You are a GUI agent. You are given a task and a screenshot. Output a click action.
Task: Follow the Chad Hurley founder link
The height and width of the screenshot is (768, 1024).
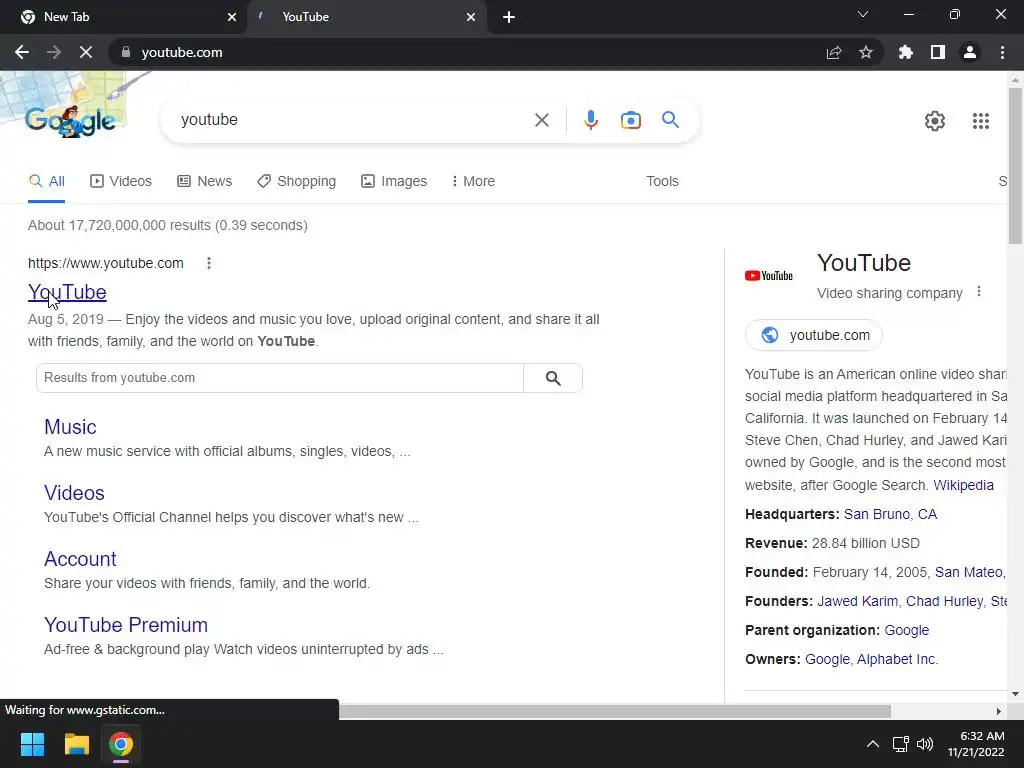[944, 601]
